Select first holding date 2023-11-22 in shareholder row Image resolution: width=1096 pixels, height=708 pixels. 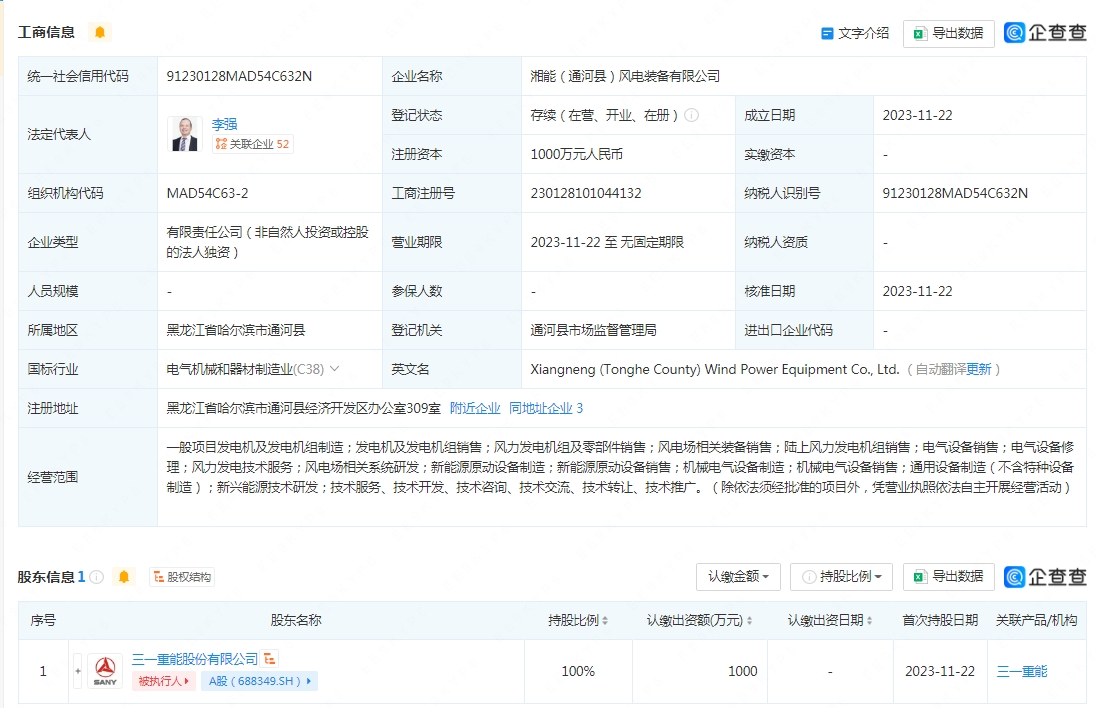(x=939, y=671)
